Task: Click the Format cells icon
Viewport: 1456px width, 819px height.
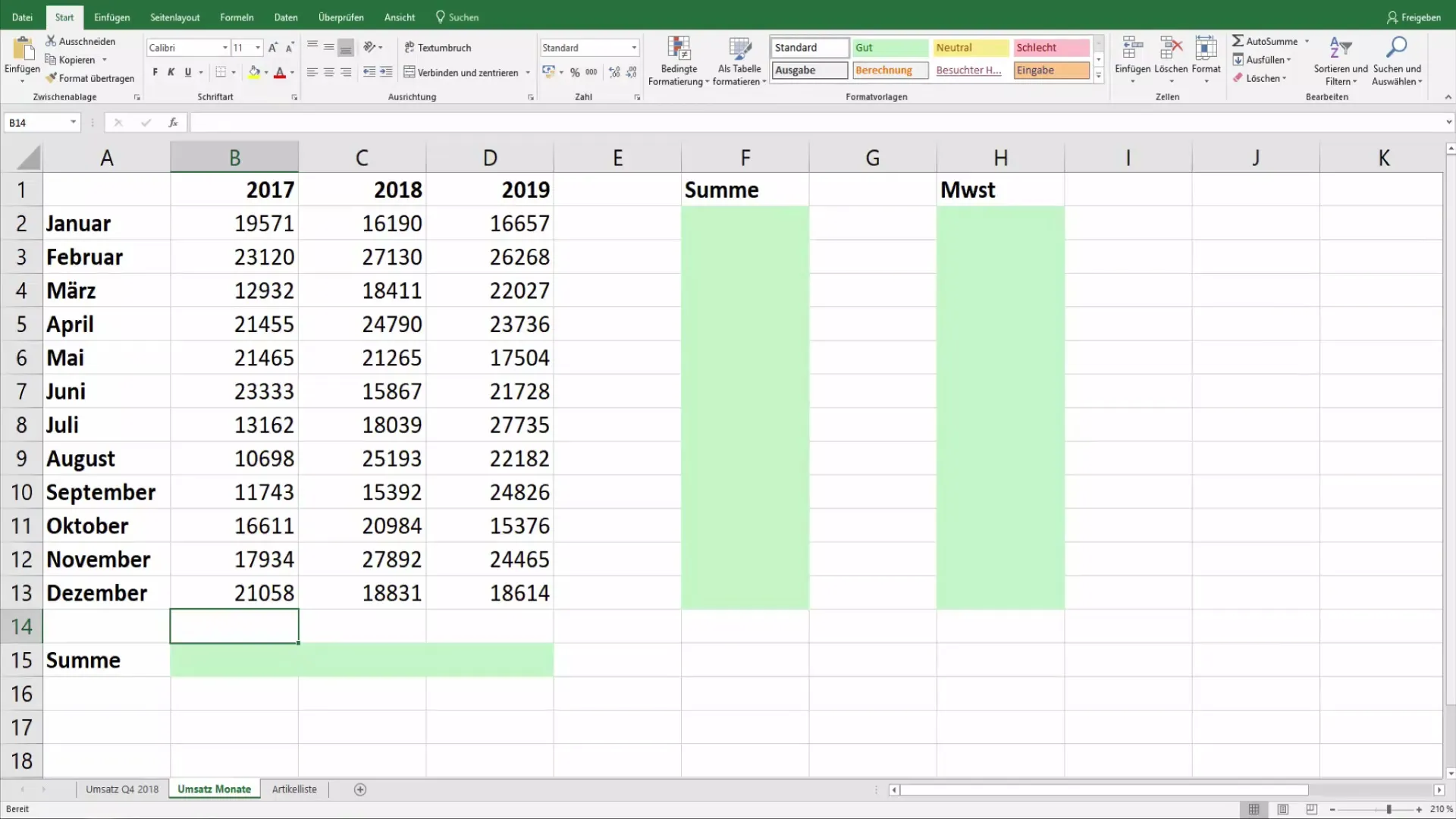Action: click(1206, 48)
